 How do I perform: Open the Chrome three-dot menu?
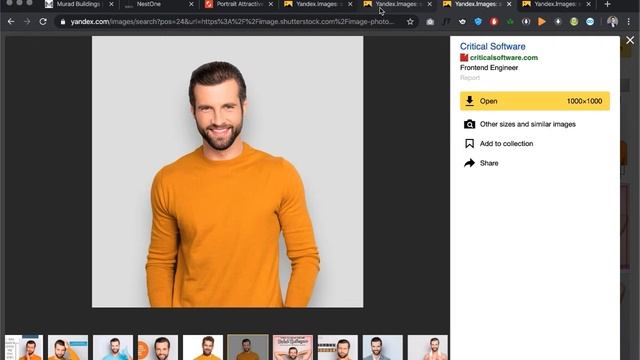[629, 22]
